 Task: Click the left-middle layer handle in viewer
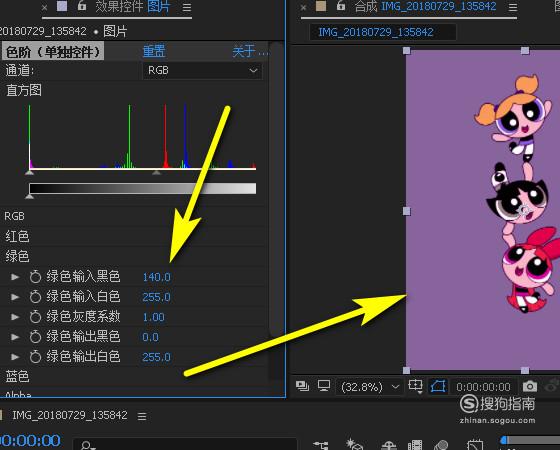406,211
